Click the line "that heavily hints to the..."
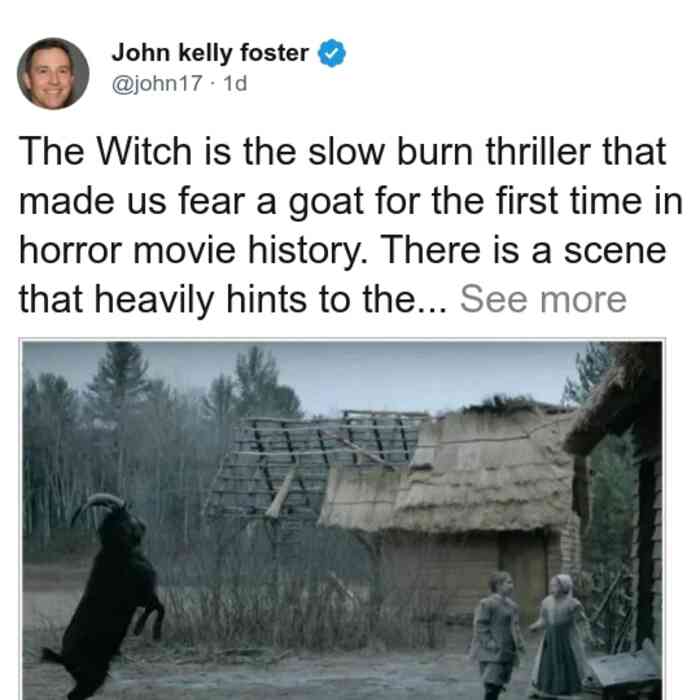 pos(233,300)
